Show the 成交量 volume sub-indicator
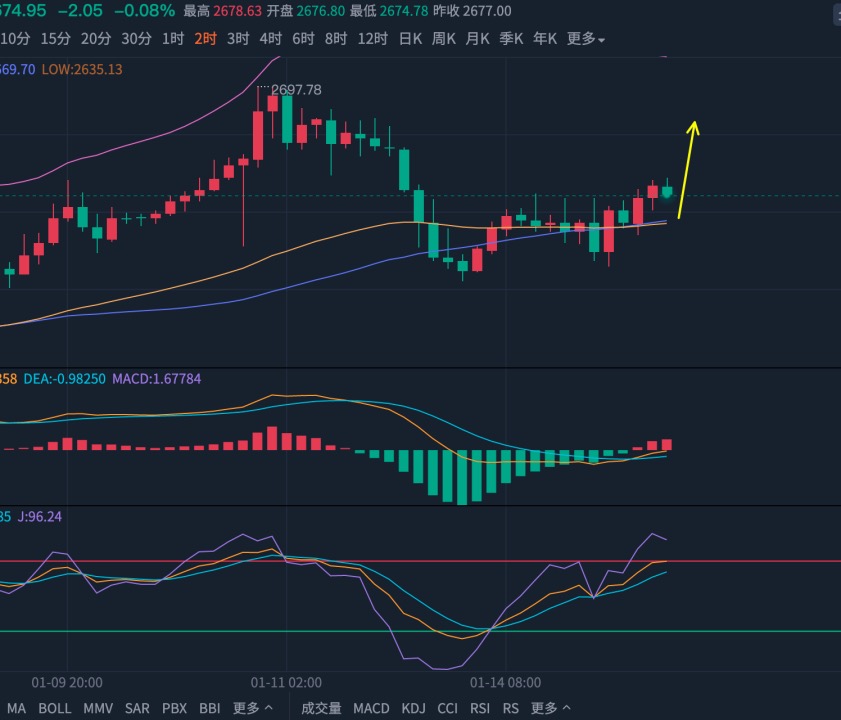Image resolution: width=841 pixels, height=720 pixels. pos(321,708)
